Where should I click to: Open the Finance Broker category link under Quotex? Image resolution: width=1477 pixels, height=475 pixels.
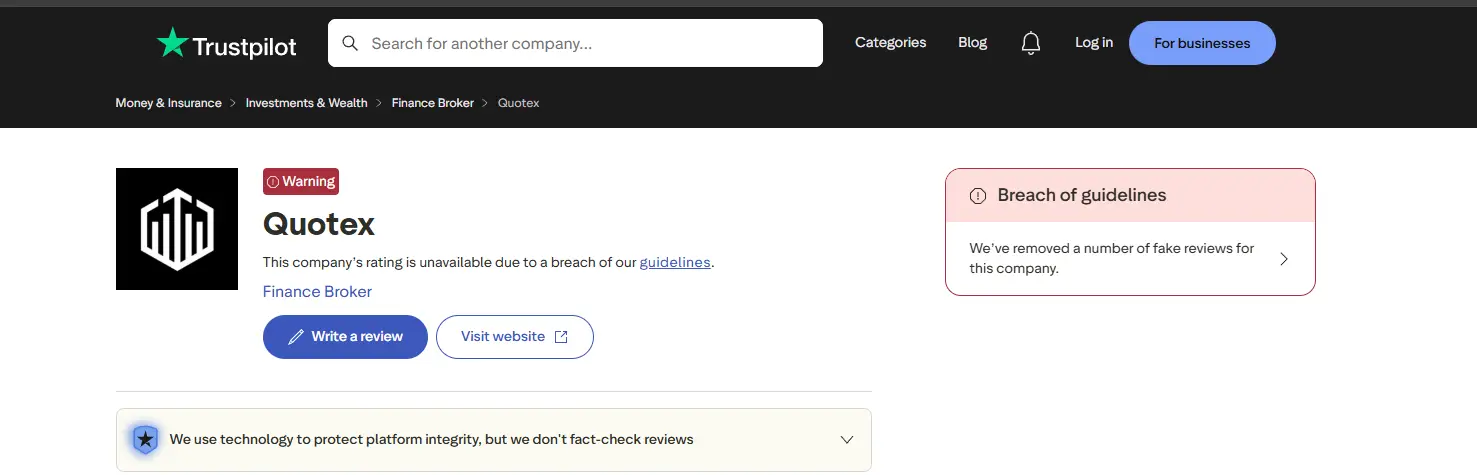[x=317, y=292]
